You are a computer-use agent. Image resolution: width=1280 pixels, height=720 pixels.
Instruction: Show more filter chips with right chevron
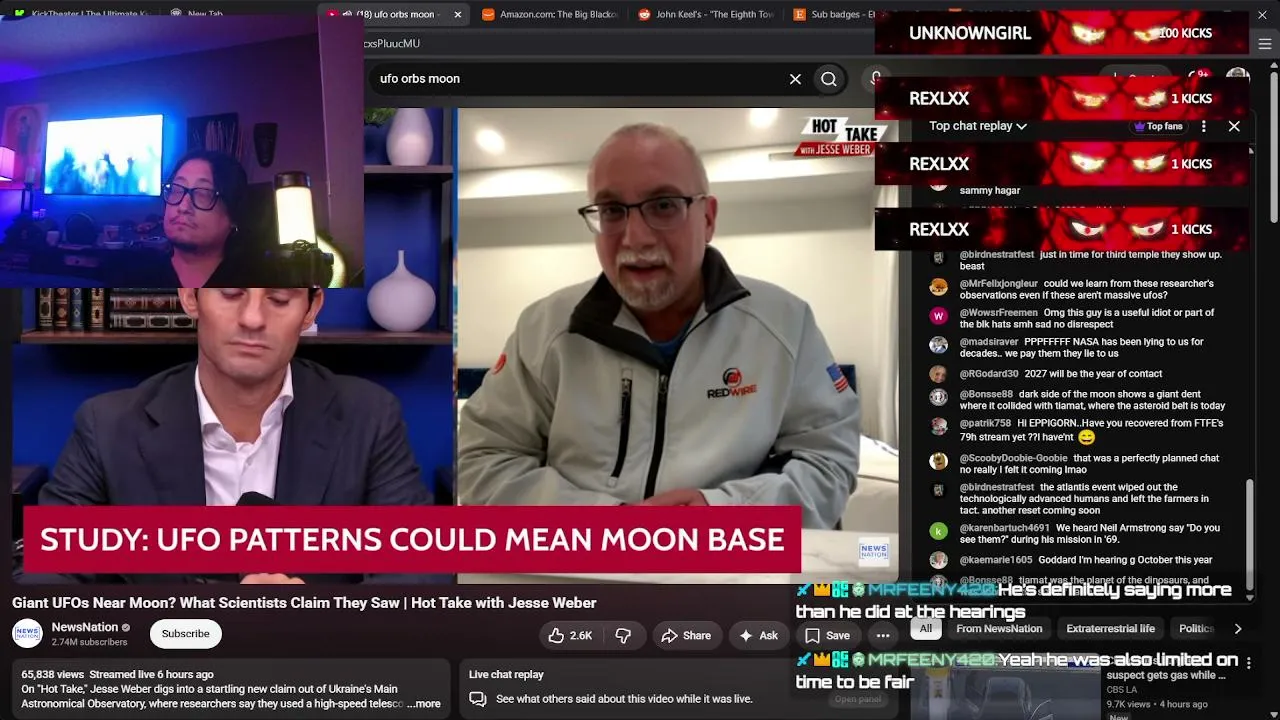[1238, 629]
